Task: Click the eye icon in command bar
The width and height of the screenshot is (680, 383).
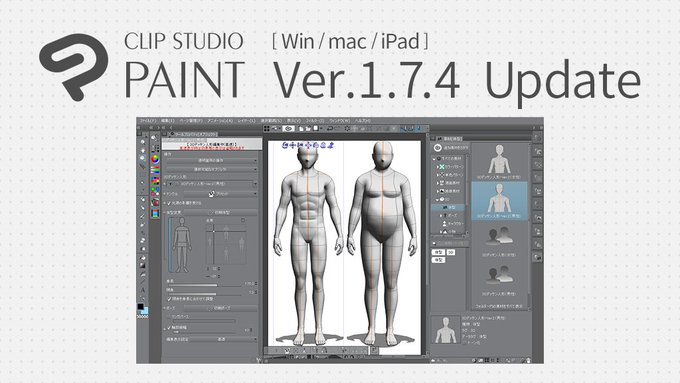Action: coord(288,128)
